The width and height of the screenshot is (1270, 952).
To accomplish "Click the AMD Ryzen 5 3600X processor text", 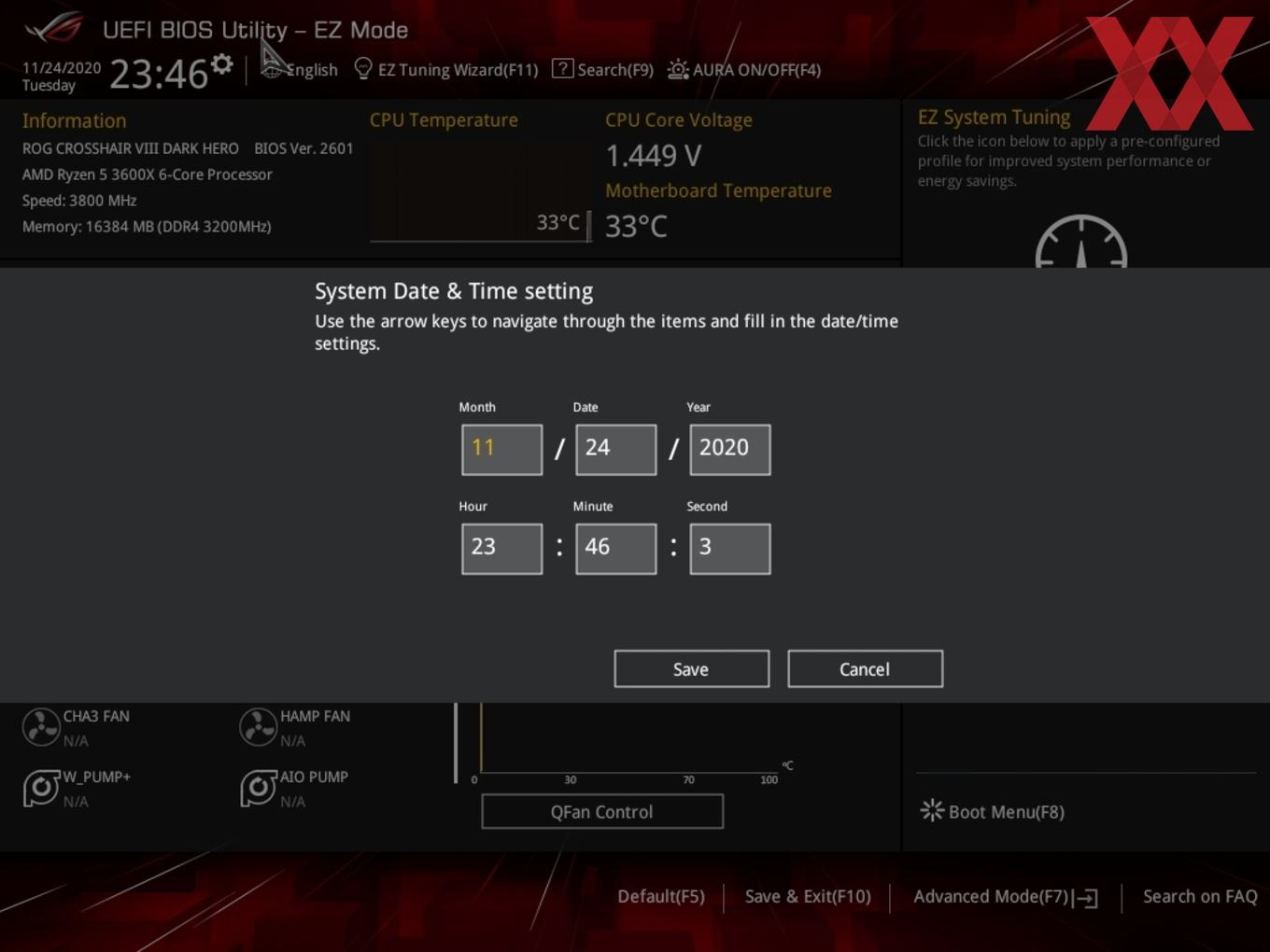I will click(x=148, y=175).
